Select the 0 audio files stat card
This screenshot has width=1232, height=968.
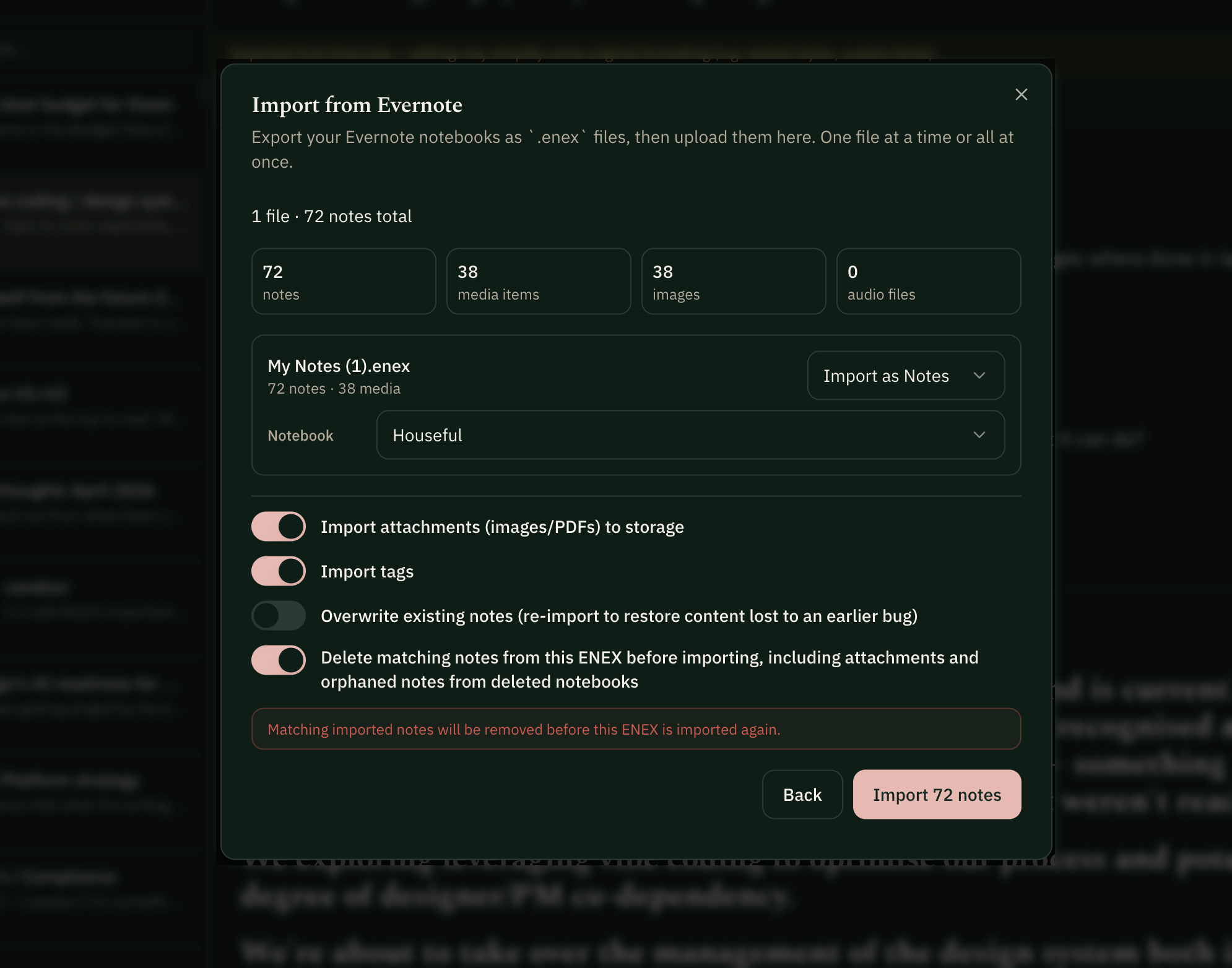coord(929,282)
